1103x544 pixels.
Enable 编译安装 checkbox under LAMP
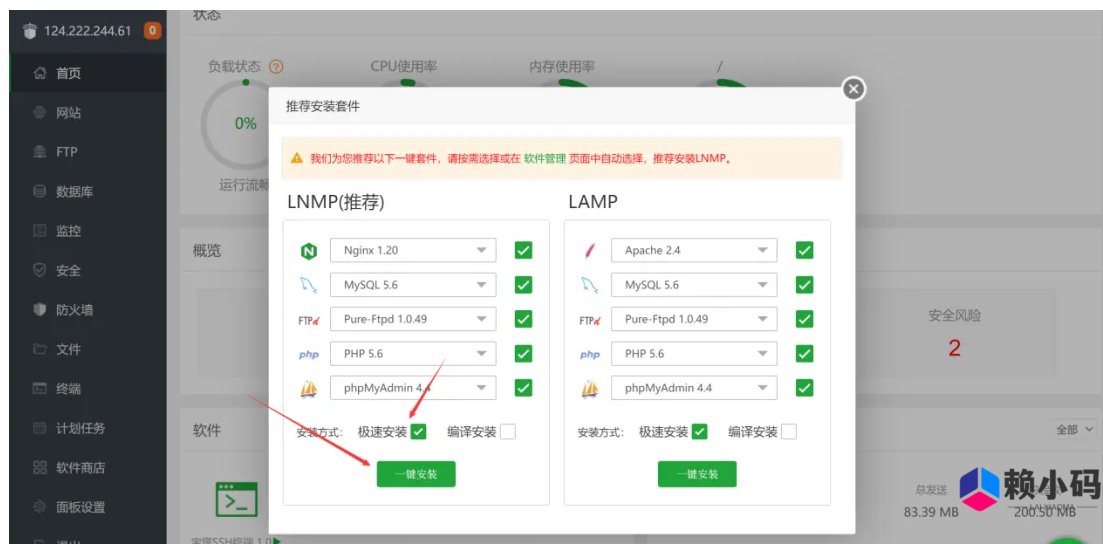[789, 431]
